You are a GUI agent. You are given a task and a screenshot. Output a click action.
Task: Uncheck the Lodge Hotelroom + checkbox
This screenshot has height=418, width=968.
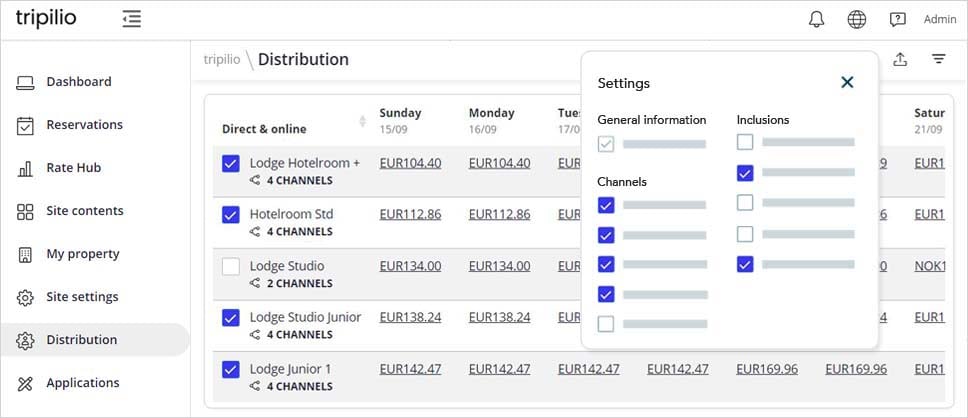[231, 163]
